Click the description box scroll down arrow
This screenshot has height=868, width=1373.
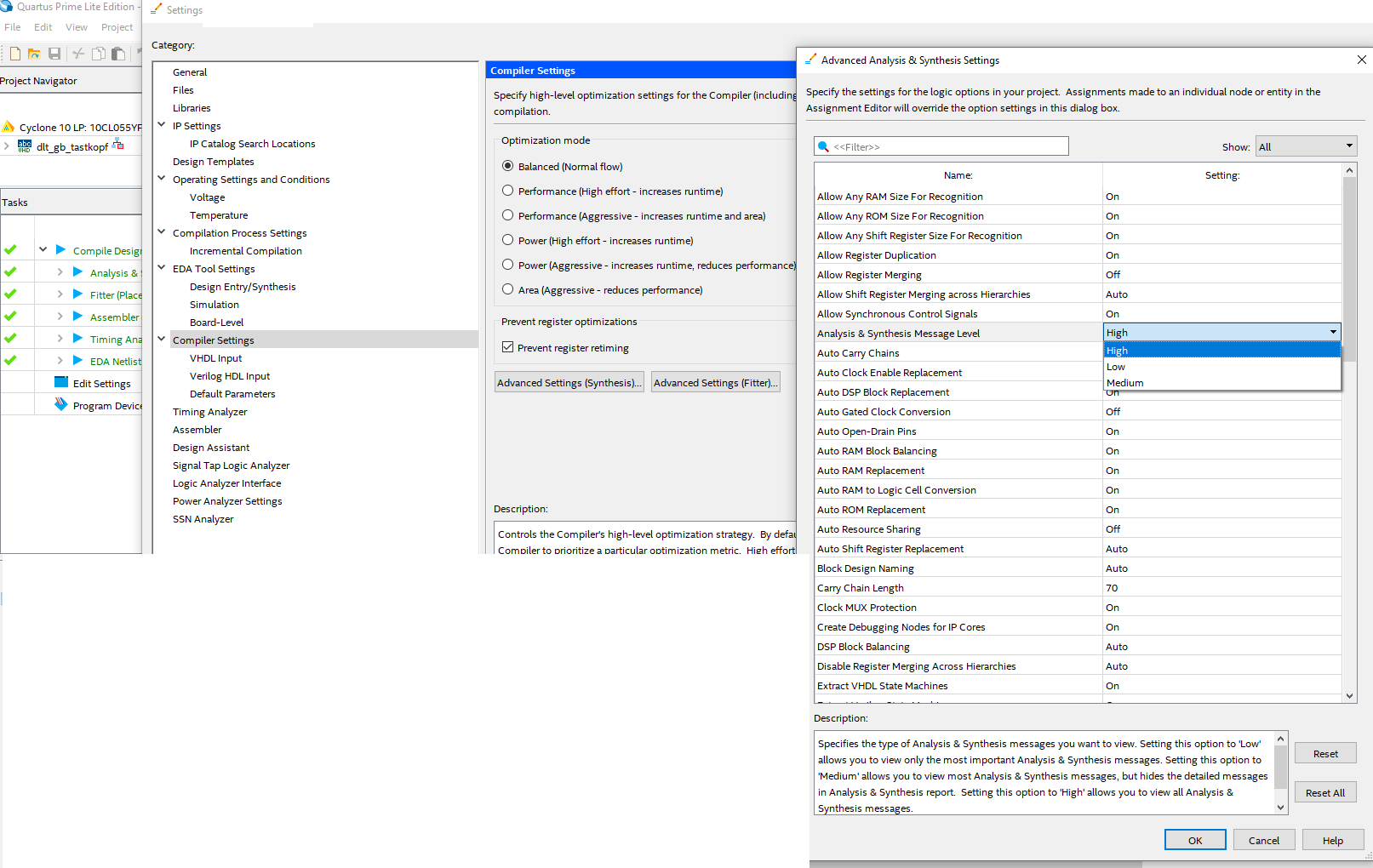pos(1280,808)
